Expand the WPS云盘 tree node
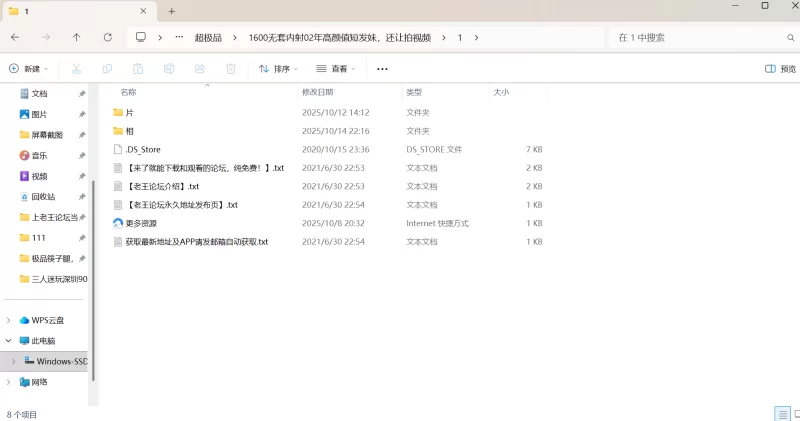Viewport: 800px width, 421px height. [10, 320]
